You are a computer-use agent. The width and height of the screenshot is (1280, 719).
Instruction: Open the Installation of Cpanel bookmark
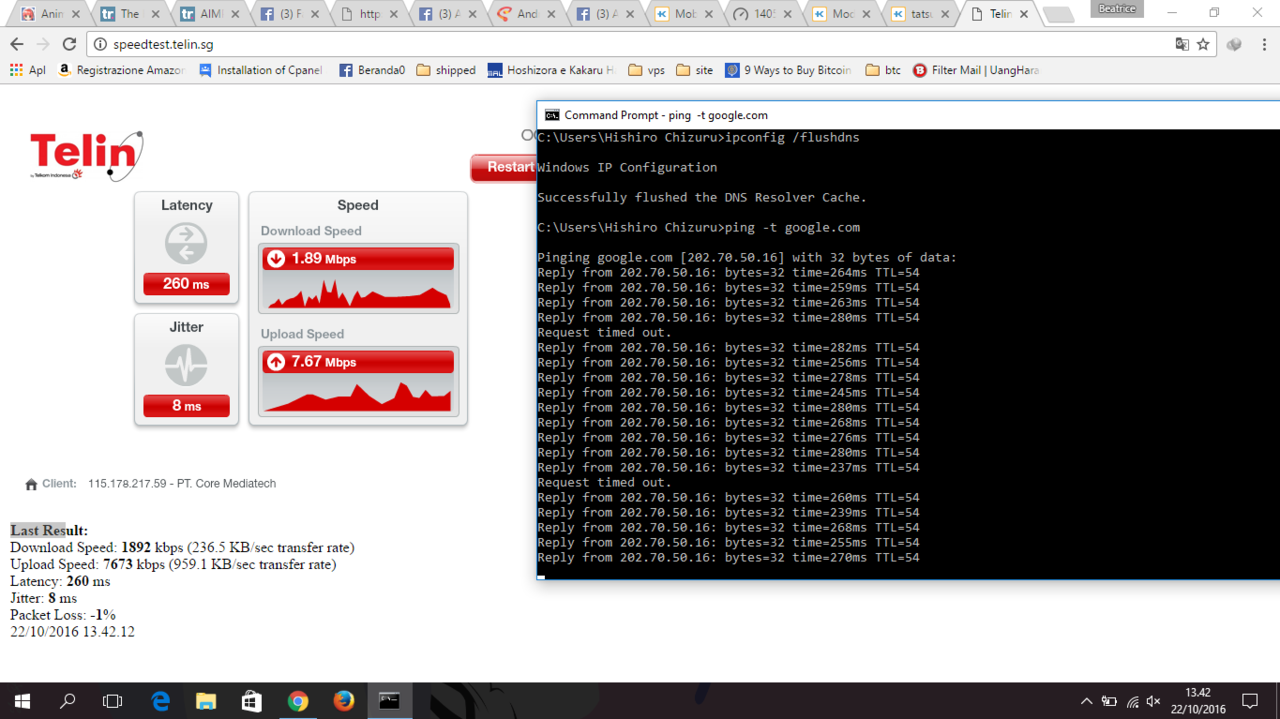[x=261, y=70]
